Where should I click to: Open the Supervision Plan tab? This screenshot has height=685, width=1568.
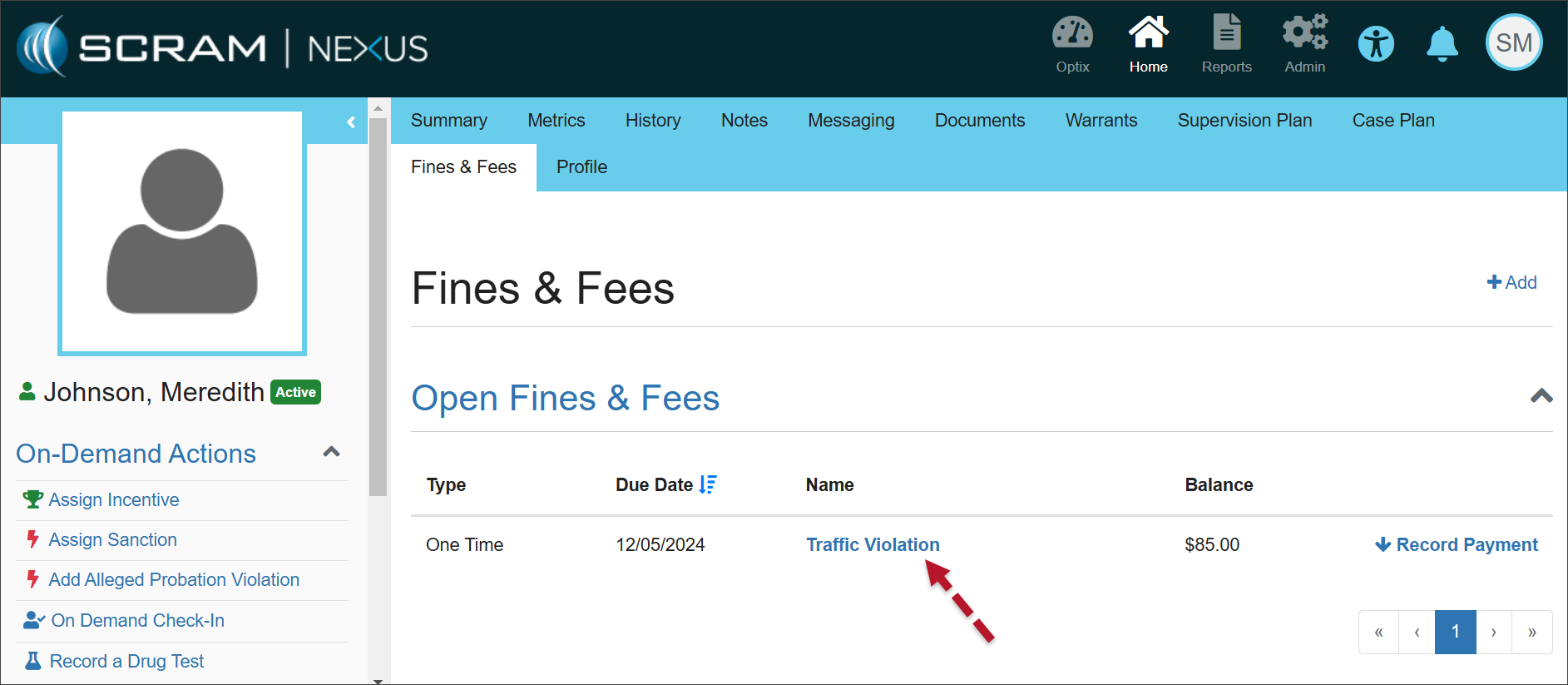1244,121
